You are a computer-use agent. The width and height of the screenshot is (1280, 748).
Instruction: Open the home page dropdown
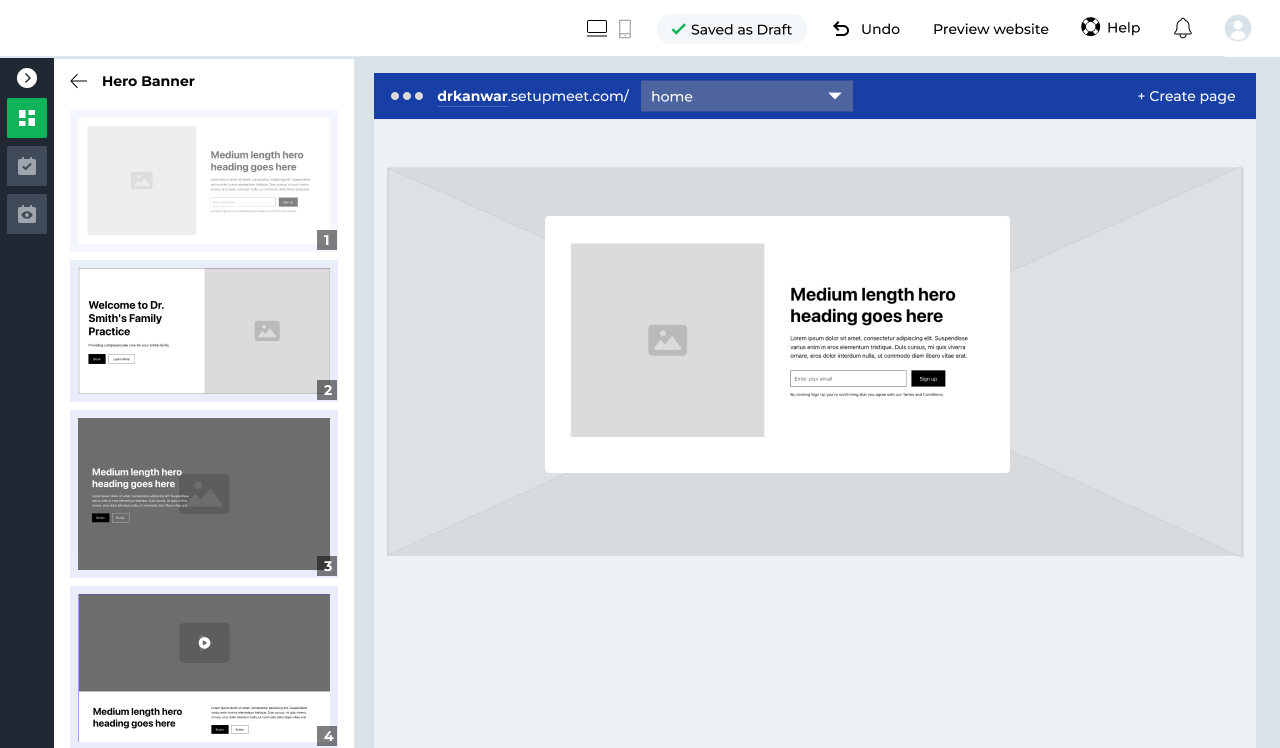[746, 96]
